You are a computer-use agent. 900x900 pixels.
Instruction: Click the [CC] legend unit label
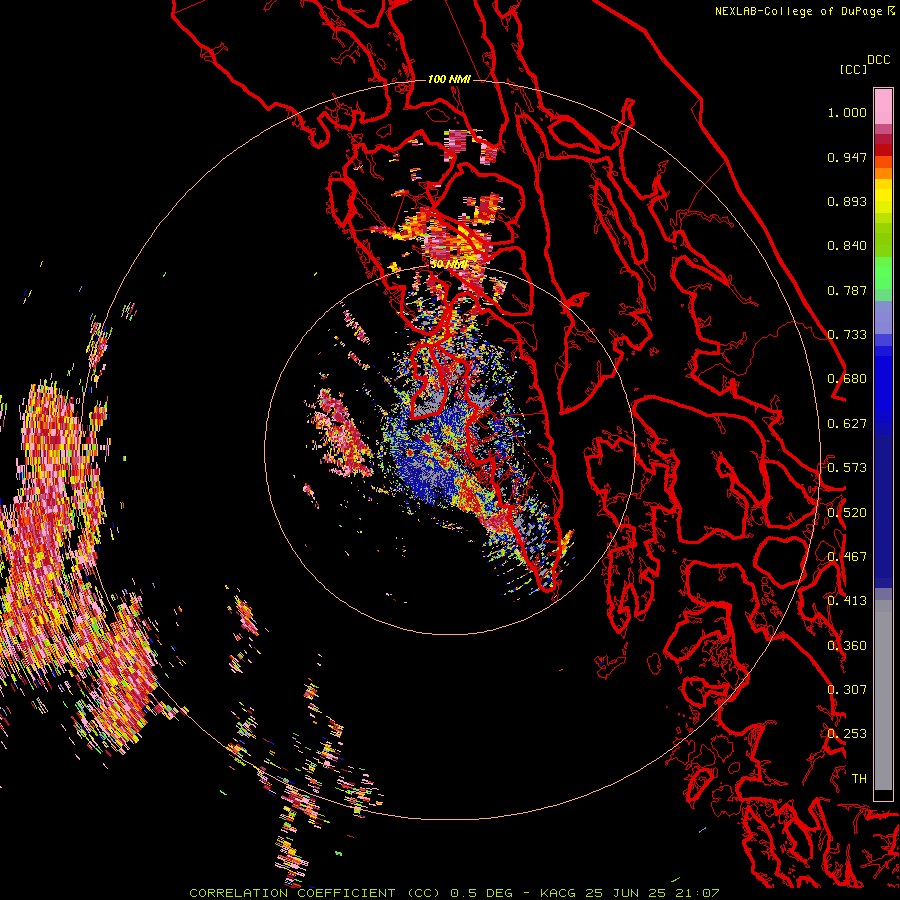click(853, 69)
